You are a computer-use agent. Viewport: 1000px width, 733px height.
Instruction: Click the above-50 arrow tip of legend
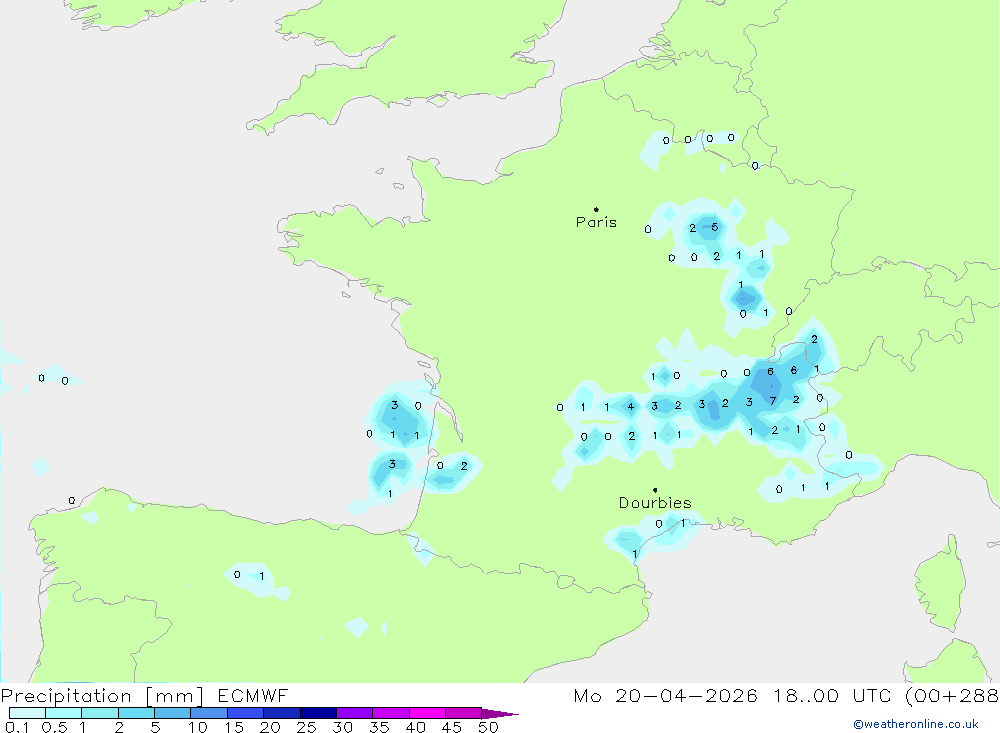point(500,713)
